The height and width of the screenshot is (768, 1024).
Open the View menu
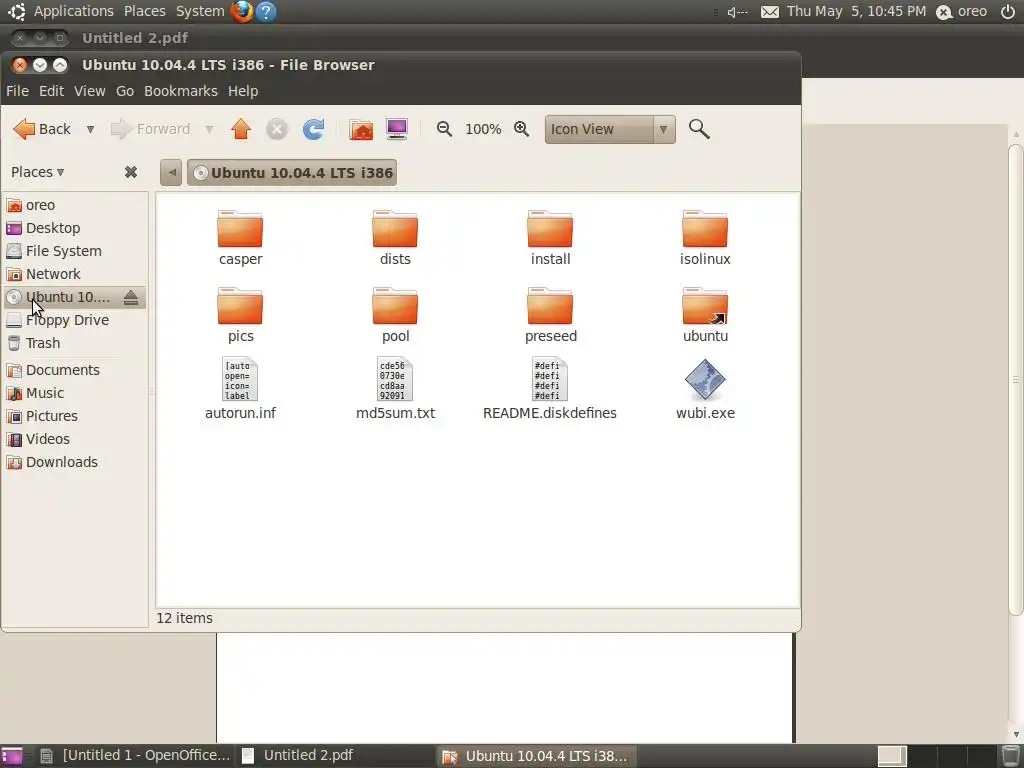click(89, 91)
